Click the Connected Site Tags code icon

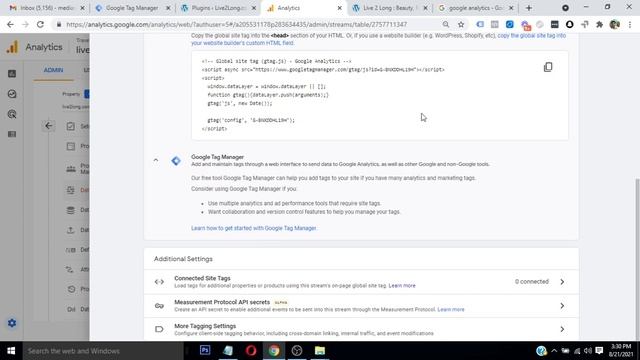159,282
